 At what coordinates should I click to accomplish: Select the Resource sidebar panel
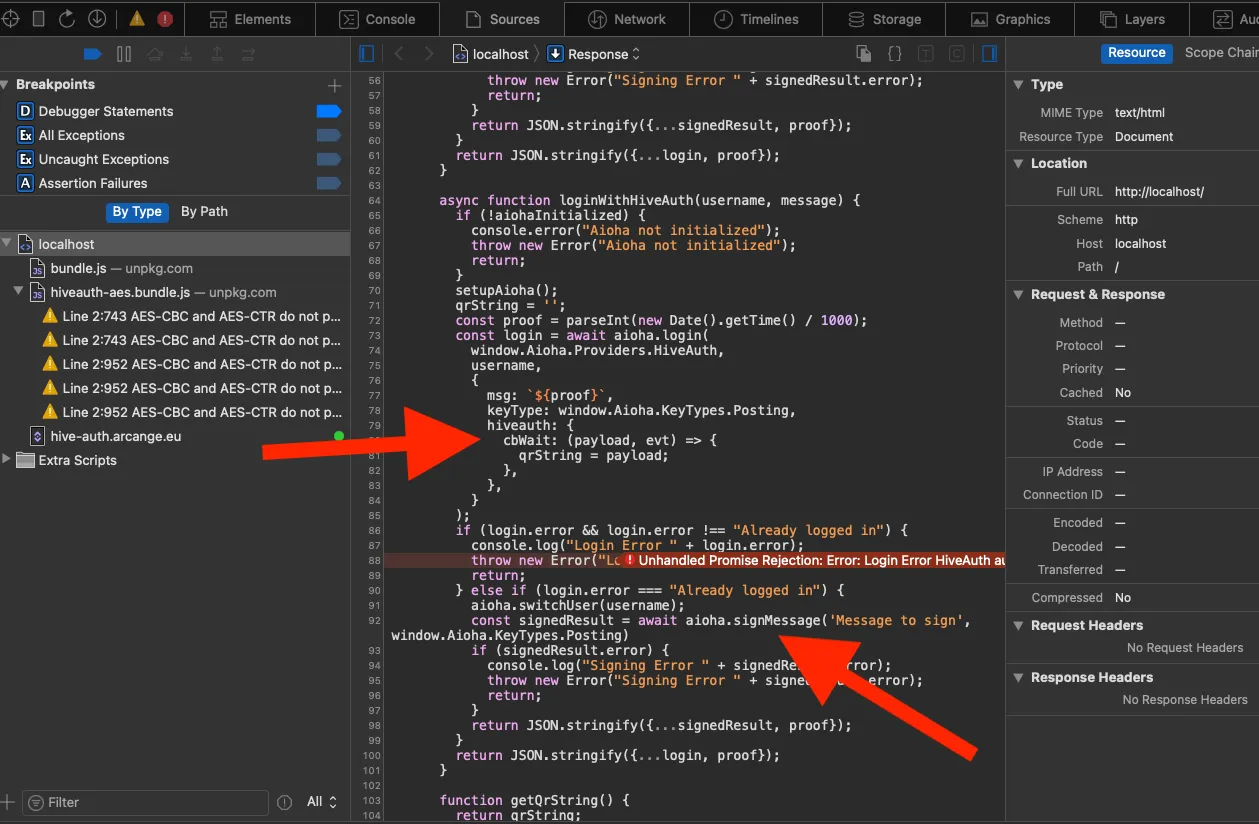click(x=1136, y=53)
